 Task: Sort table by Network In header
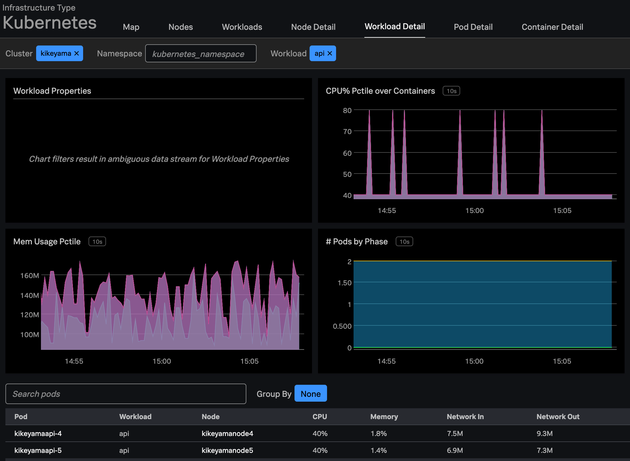tap(465, 416)
